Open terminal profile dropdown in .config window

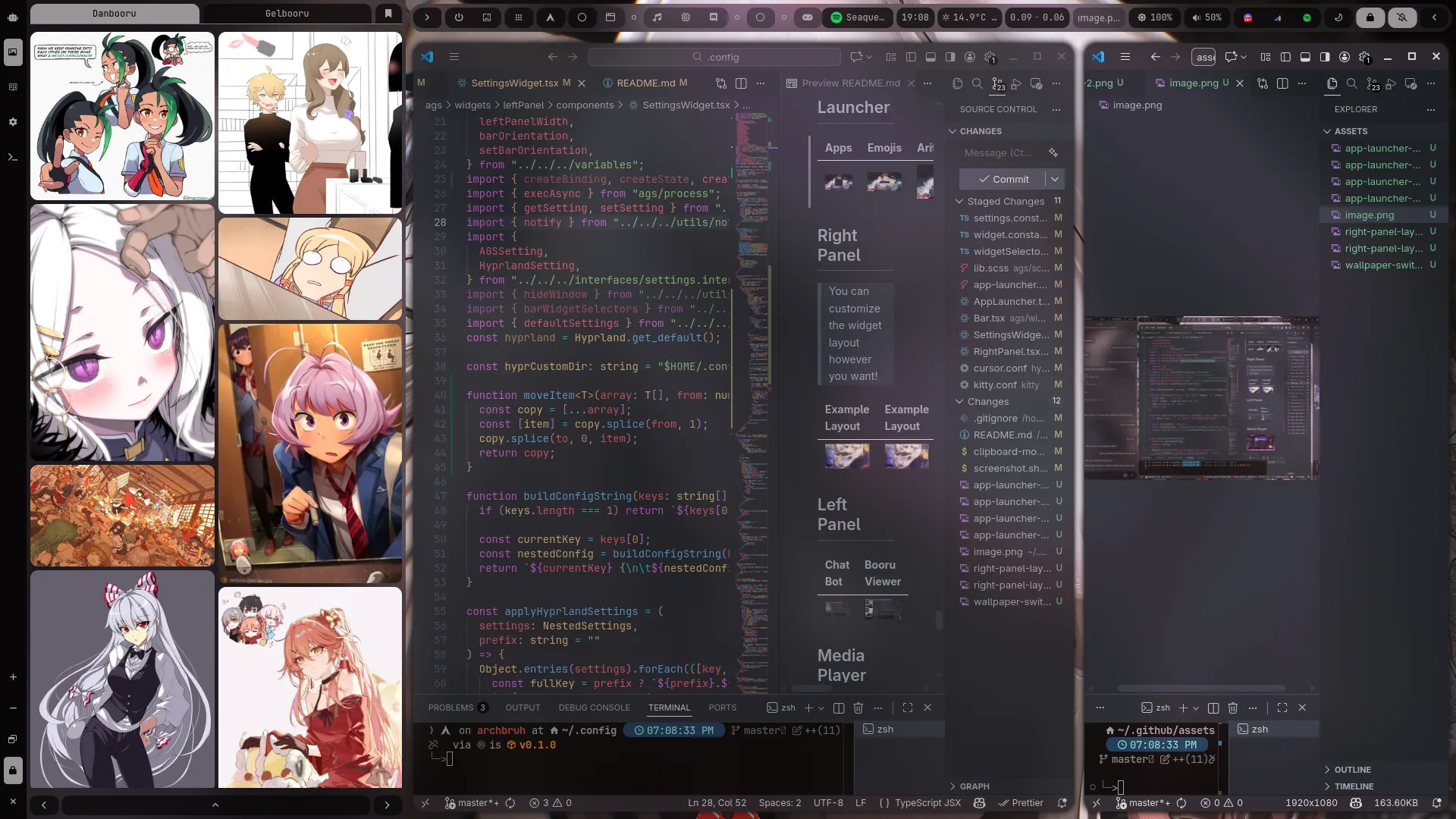point(821,708)
